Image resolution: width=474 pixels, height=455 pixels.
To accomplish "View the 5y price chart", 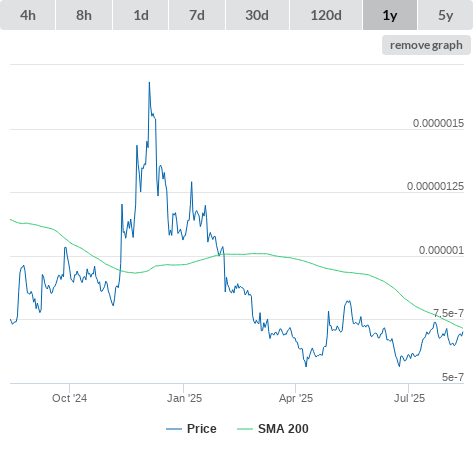I will pos(446,15).
